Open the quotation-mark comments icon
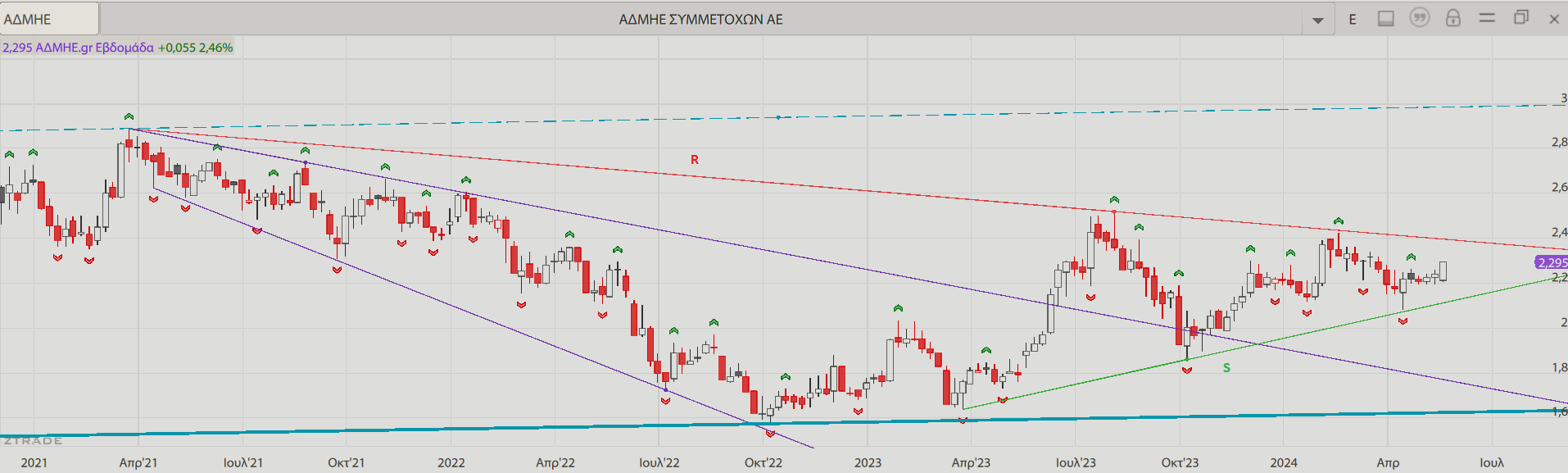The height and width of the screenshot is (473, 1568). (1420, 18)
